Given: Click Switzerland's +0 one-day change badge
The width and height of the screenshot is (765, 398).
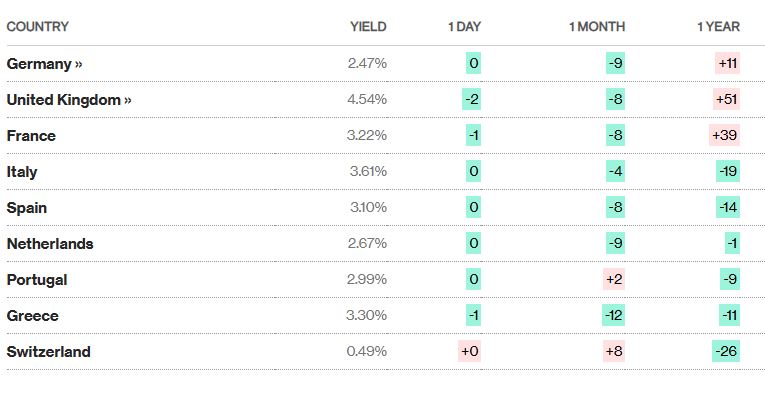Looking at the screenshot, I should 469,351.
